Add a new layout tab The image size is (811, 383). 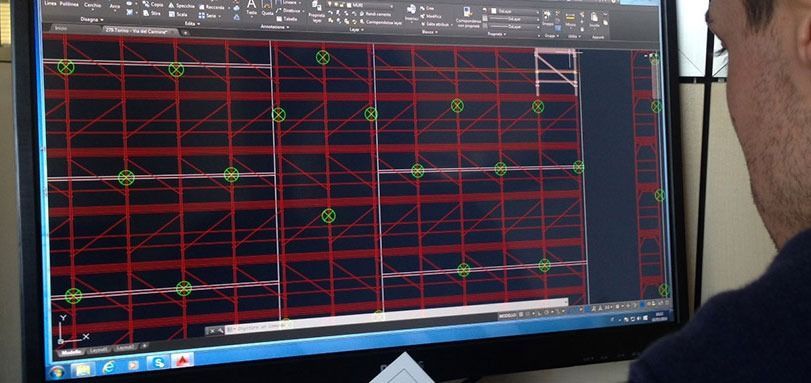144,345
